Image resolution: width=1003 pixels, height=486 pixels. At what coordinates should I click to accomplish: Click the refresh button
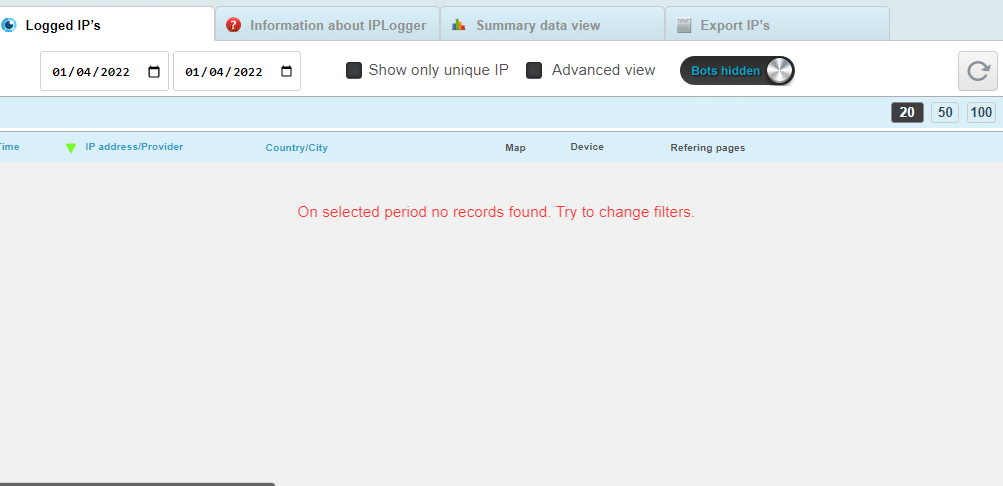[x=977, y=71]
